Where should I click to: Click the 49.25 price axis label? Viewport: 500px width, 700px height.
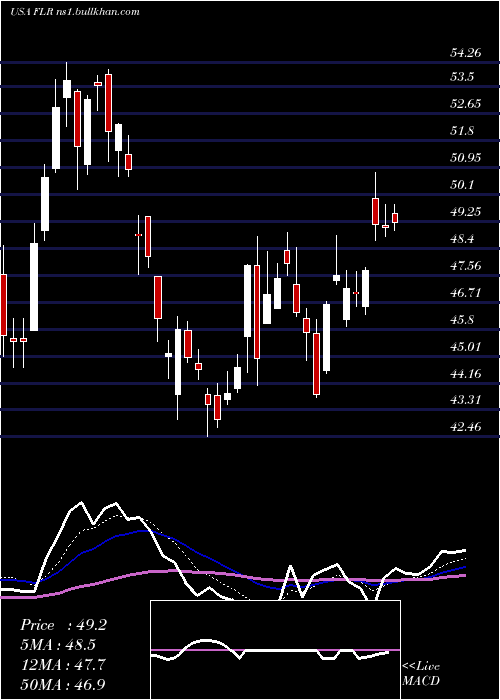tap(466, 212)
